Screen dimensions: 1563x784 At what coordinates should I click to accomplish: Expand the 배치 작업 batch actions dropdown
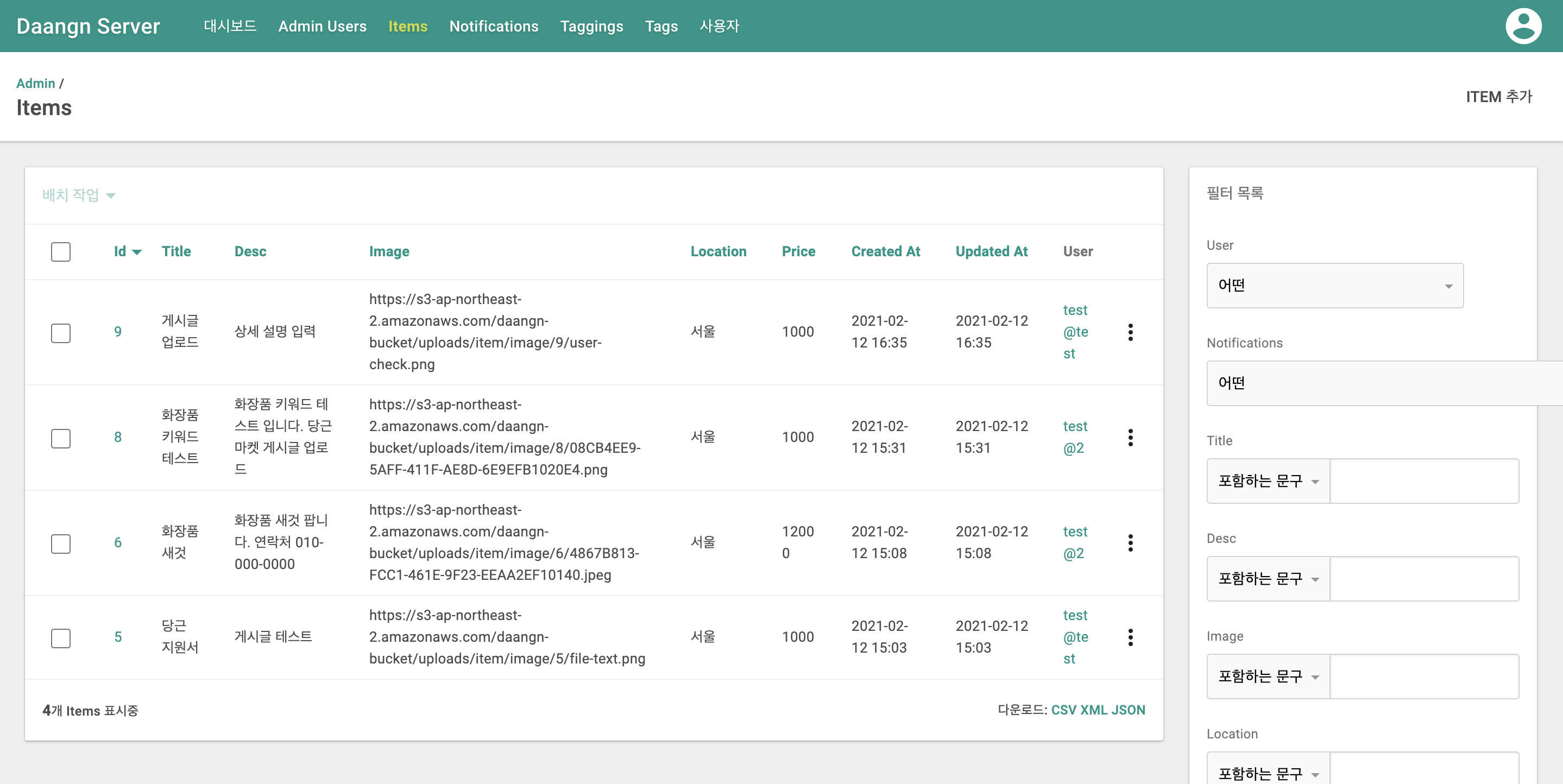click(78, 194)
